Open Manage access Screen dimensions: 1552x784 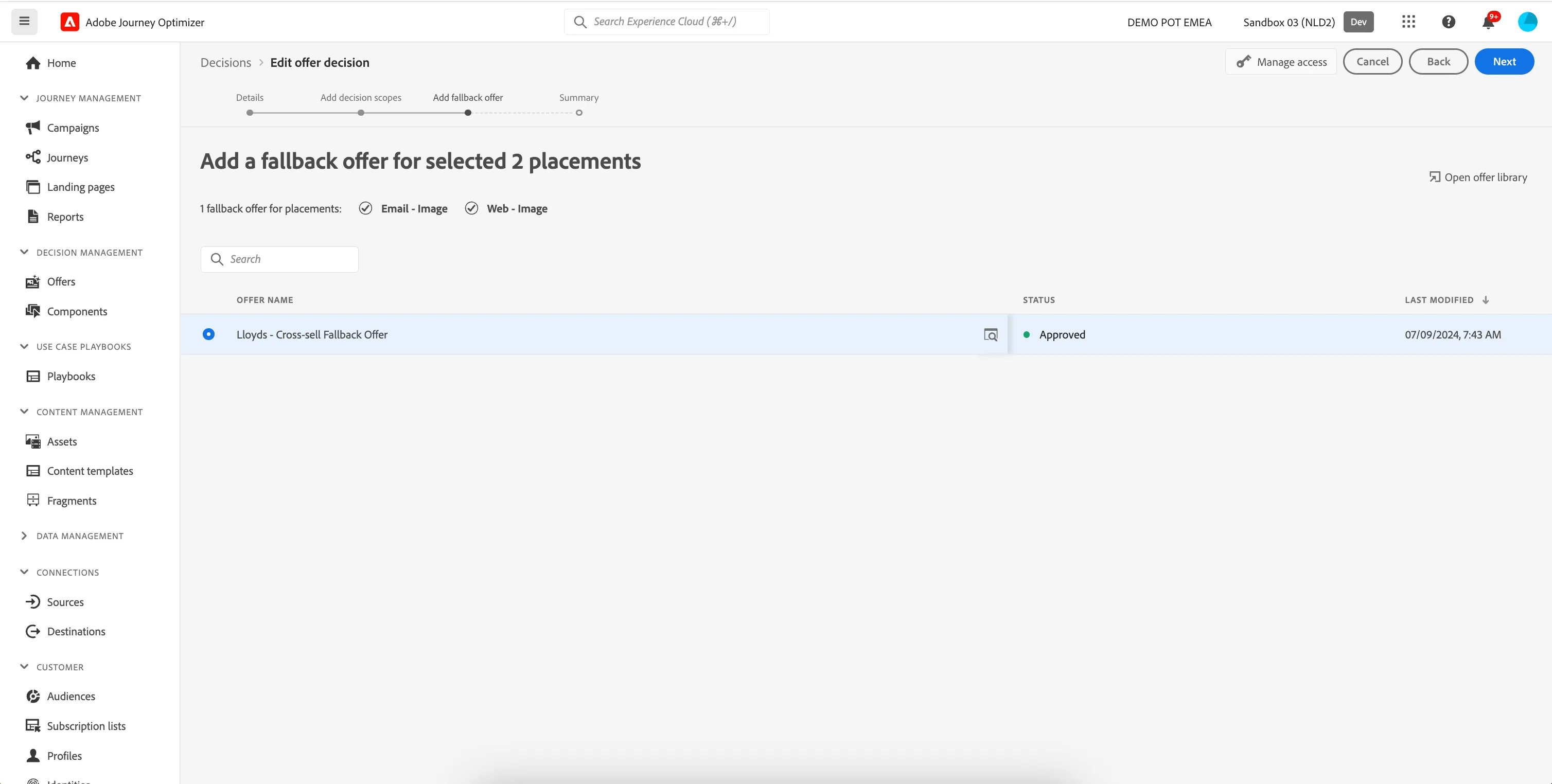1281,61
